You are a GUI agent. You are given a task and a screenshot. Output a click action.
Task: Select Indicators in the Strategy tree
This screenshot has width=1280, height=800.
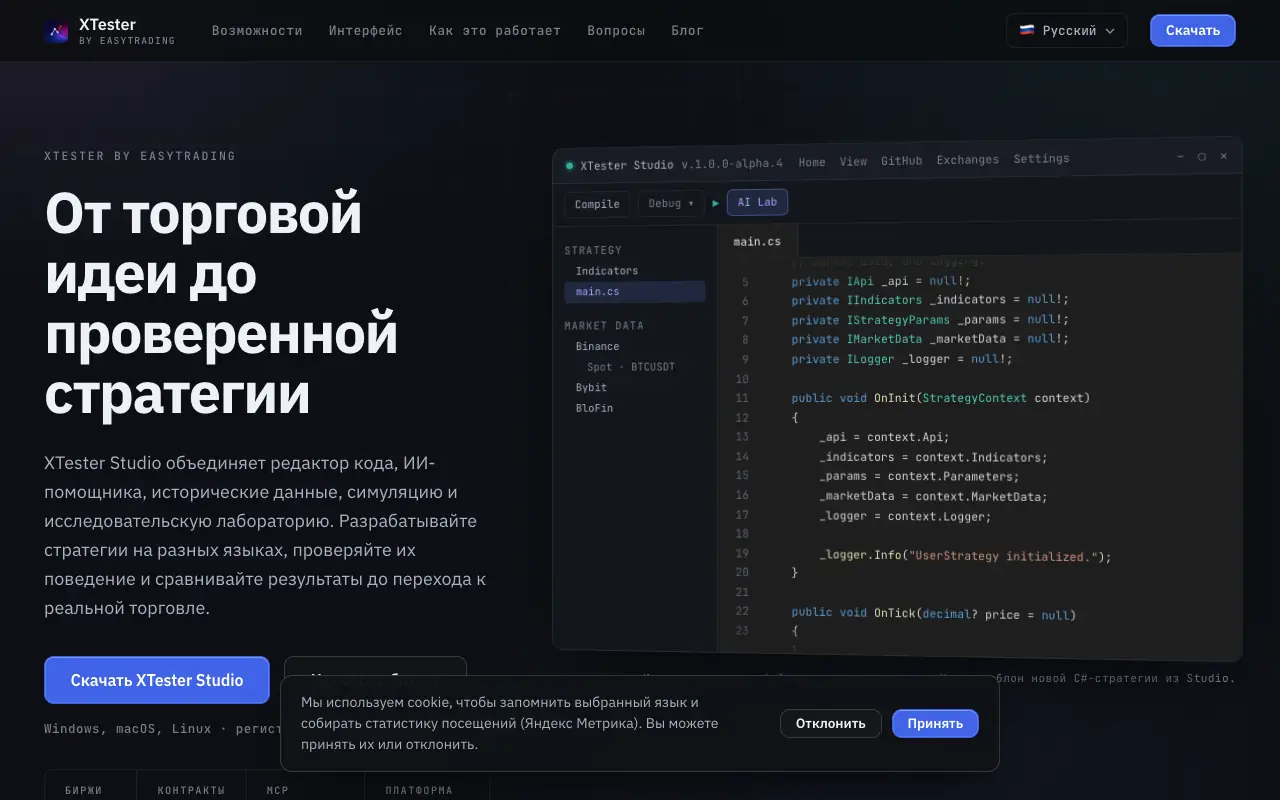pyautogui.click(x=607, y=271)
